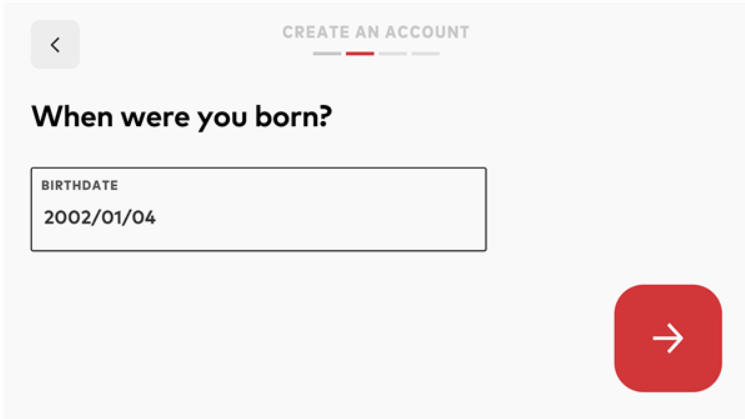Screen dimensions: 745x419
Task: Go back using the left chevron button
Action: coord(55,45)
